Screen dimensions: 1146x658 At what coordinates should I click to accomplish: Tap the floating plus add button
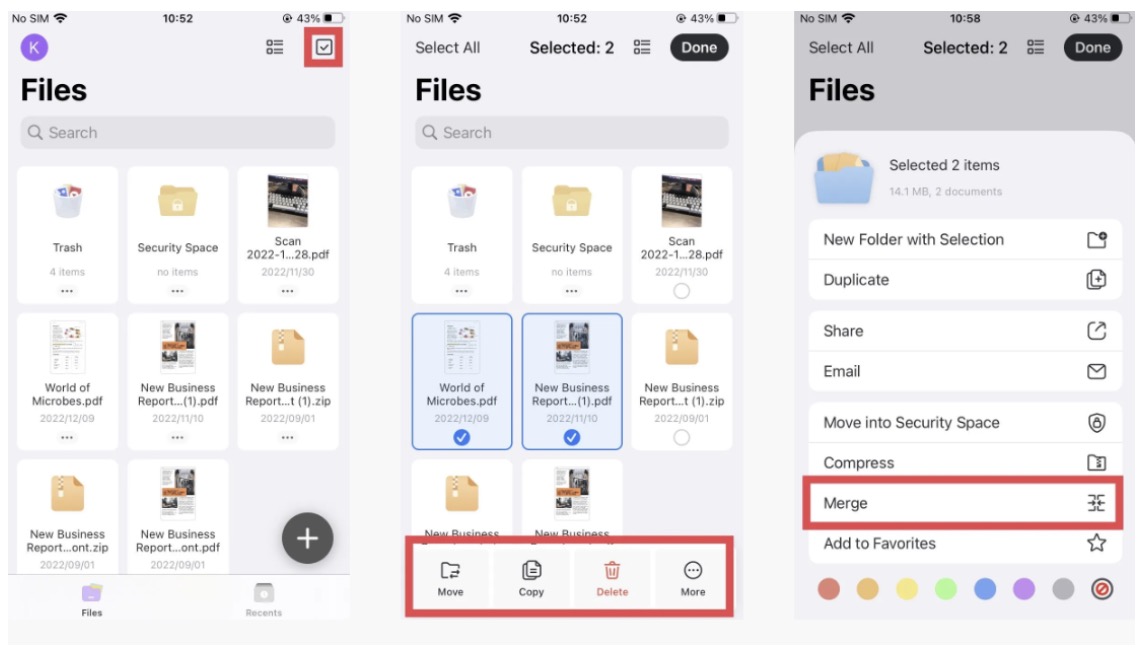coord(307,539)
